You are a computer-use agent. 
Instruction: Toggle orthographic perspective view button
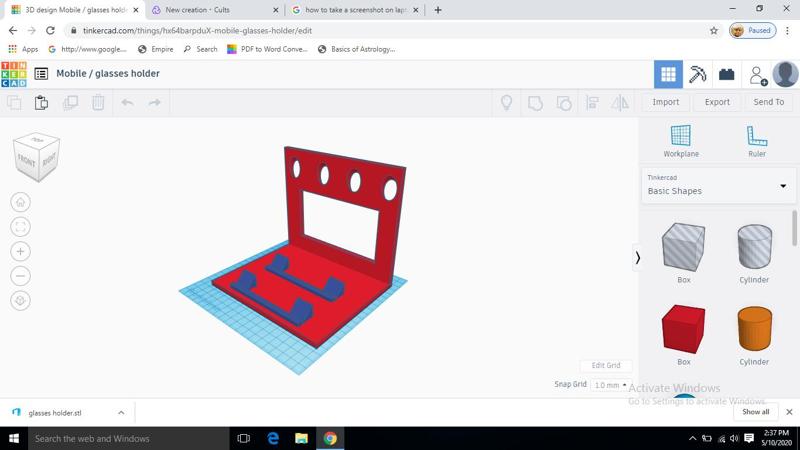20,301
